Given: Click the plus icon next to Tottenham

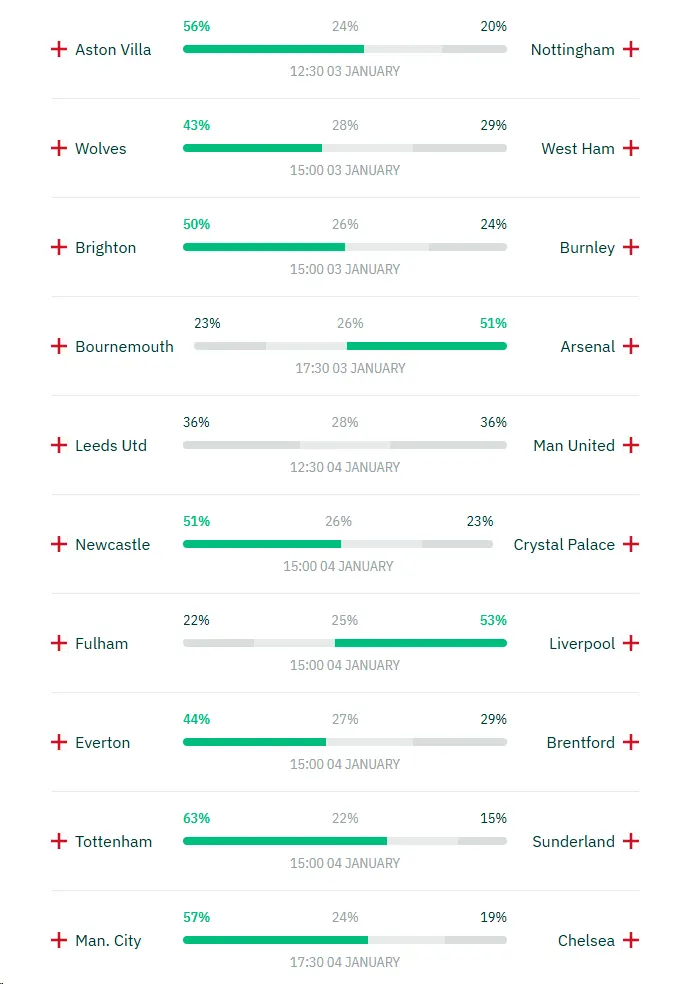Looking at the screenshot, I should pos(59,841).
